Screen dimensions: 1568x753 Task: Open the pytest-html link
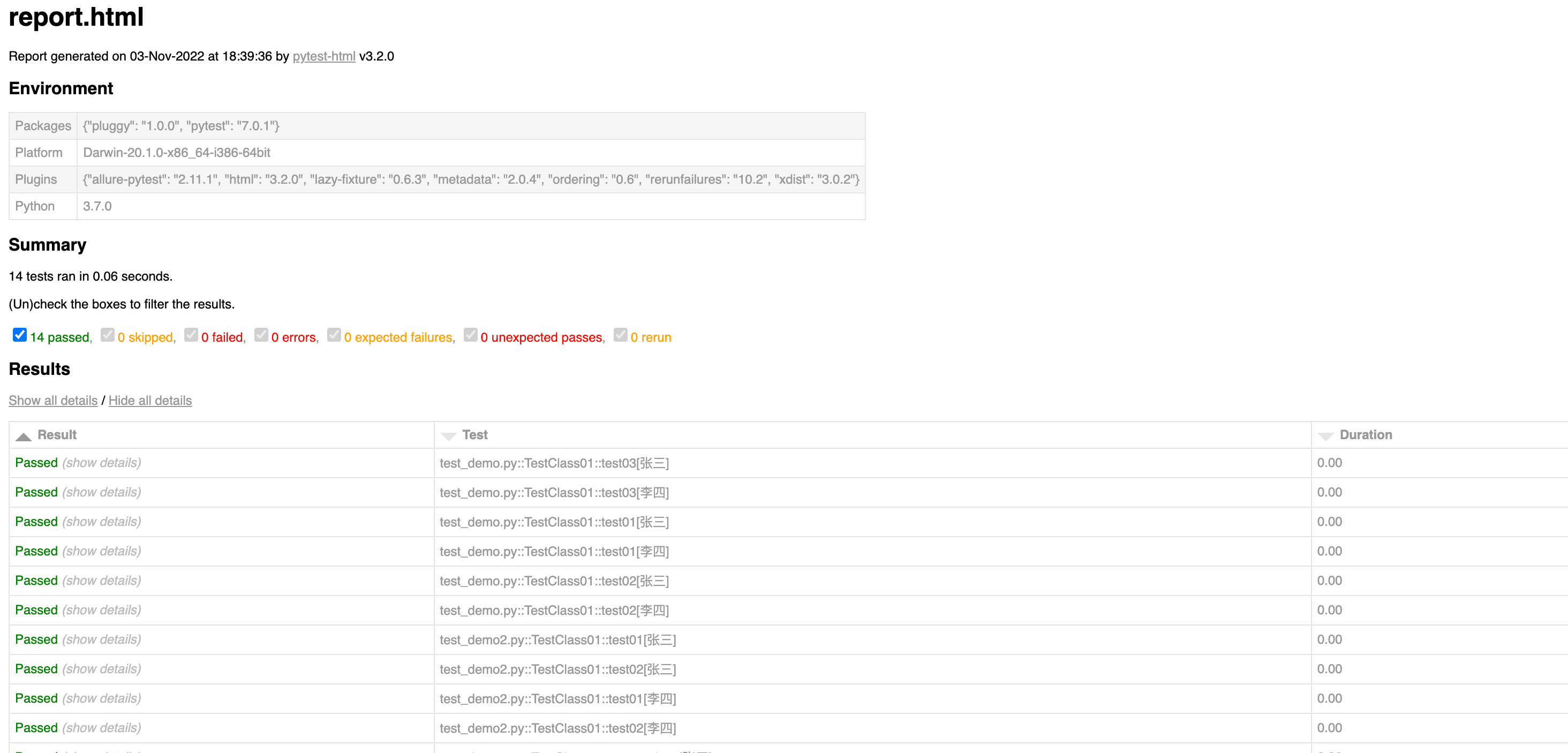click(x=323, y=56)
